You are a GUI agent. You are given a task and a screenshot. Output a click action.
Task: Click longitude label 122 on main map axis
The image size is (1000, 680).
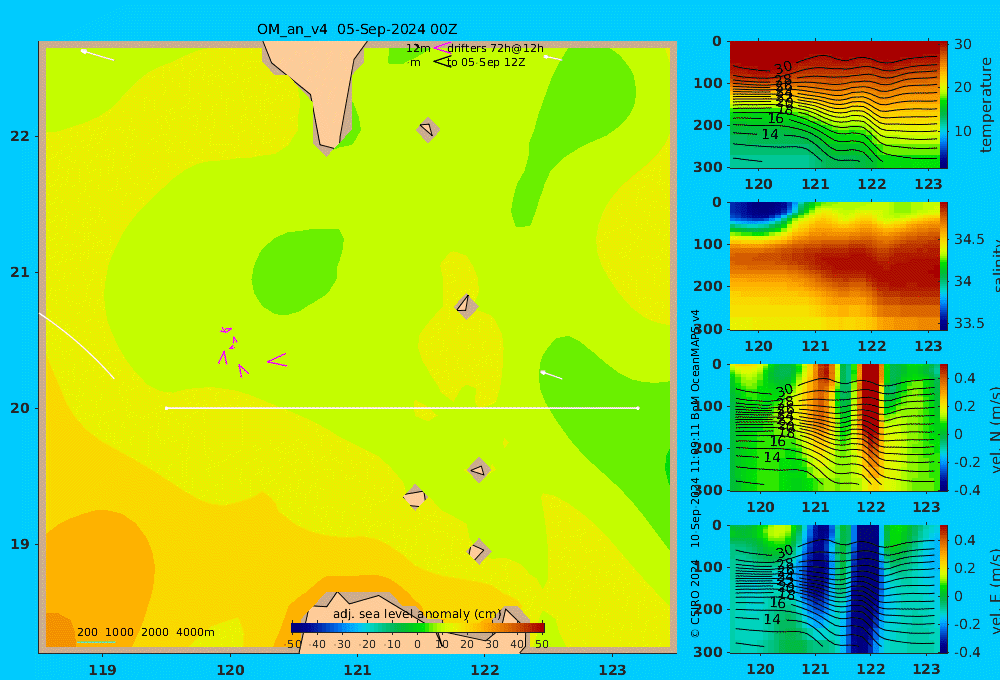point(485,670)
